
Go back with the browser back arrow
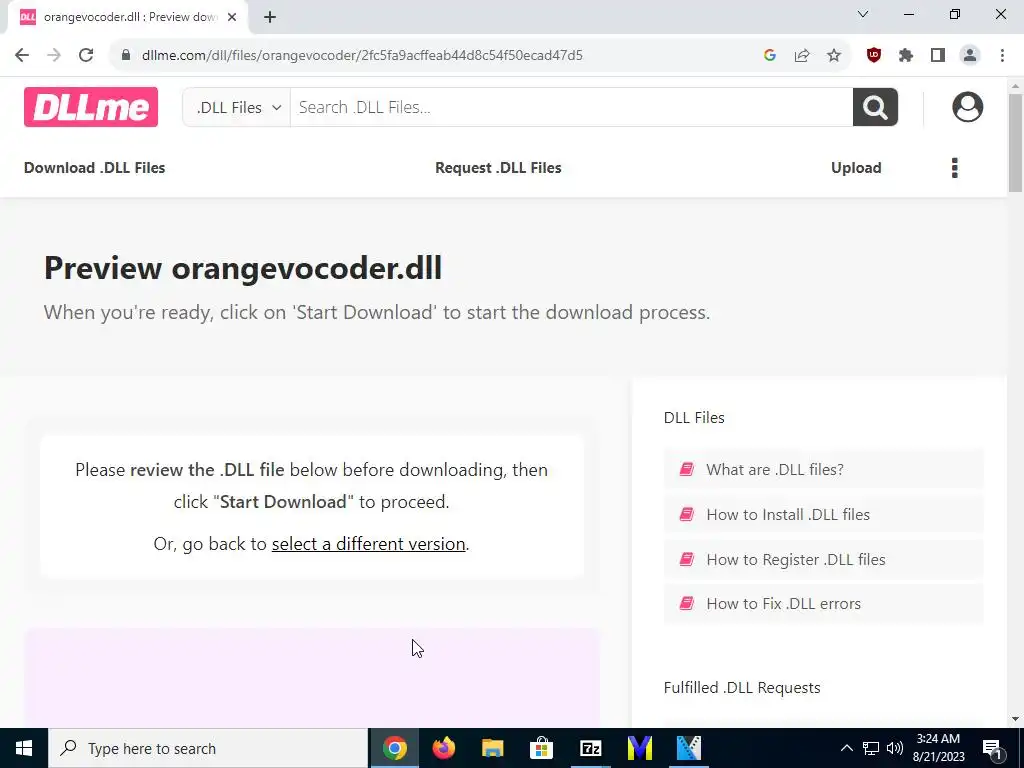(22, 55)
